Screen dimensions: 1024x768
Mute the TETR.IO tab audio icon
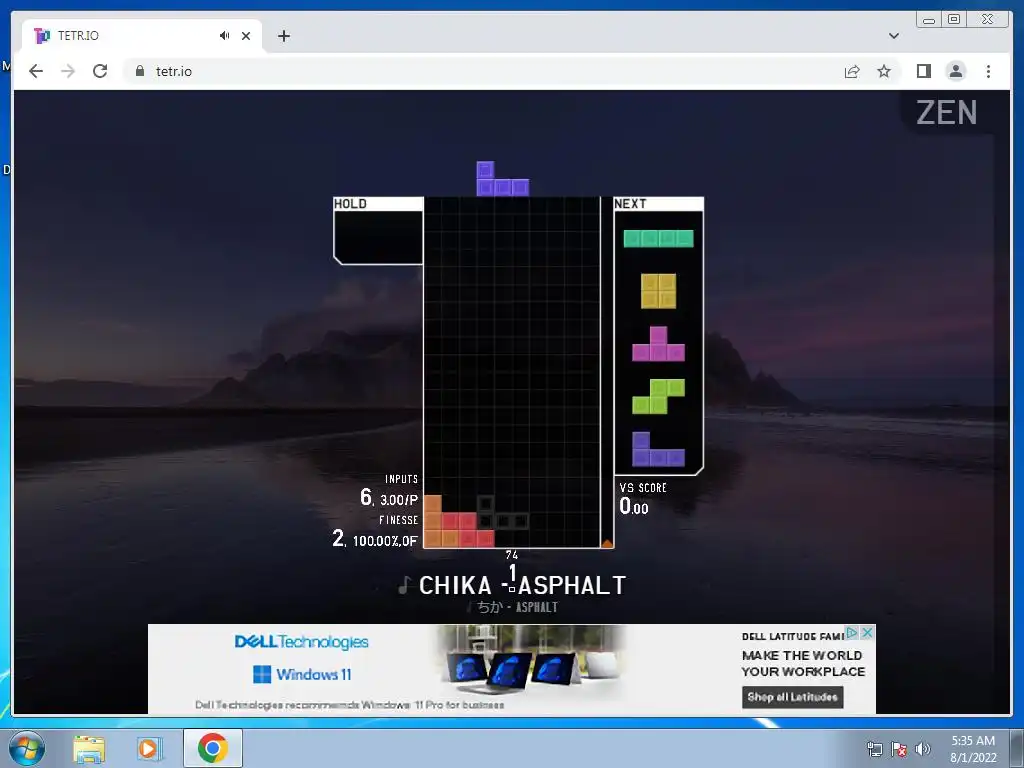(225, 35)
